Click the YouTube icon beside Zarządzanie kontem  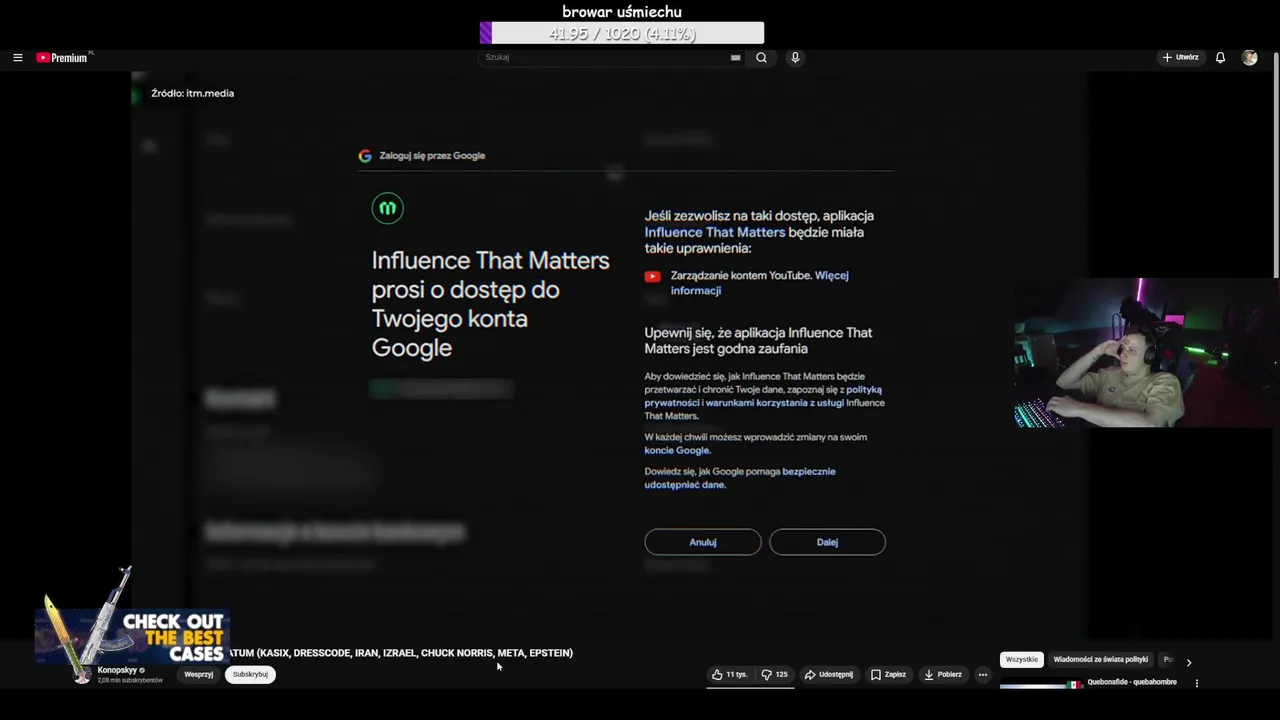pyautogui.click(x=652, y=276)
